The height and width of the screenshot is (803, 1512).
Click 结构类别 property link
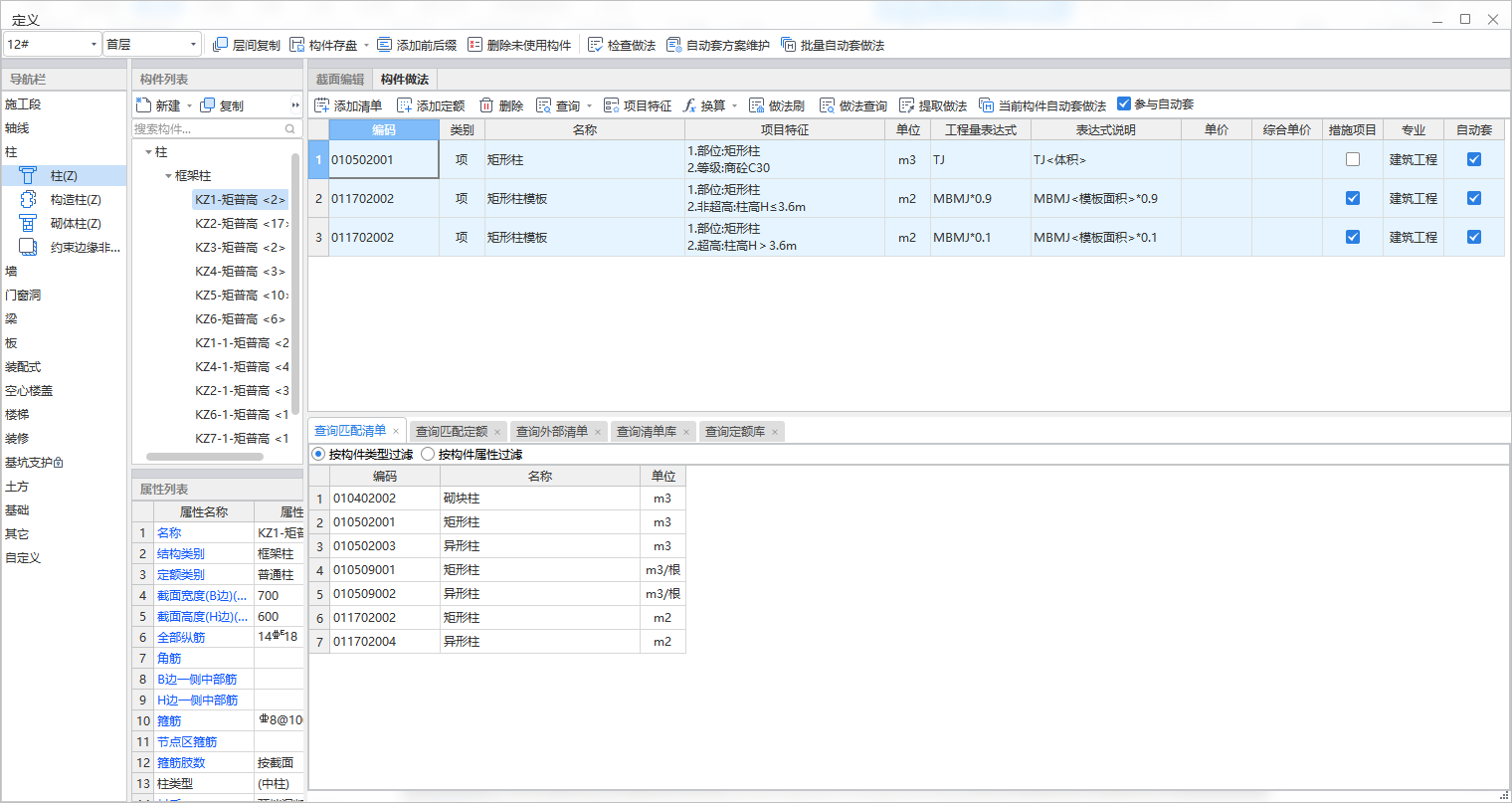coord(181,553)
